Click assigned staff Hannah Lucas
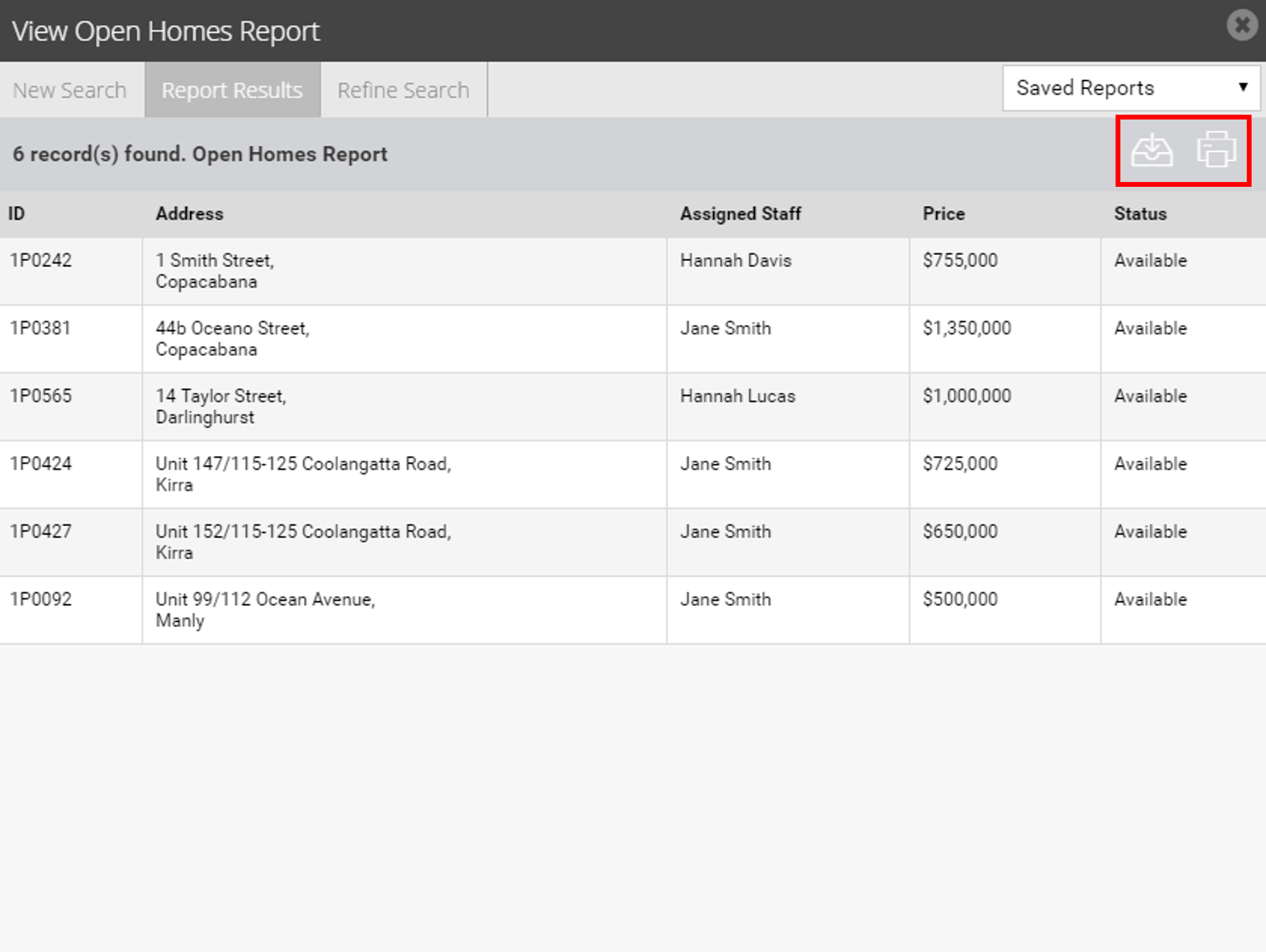 (x=738, y=396)
